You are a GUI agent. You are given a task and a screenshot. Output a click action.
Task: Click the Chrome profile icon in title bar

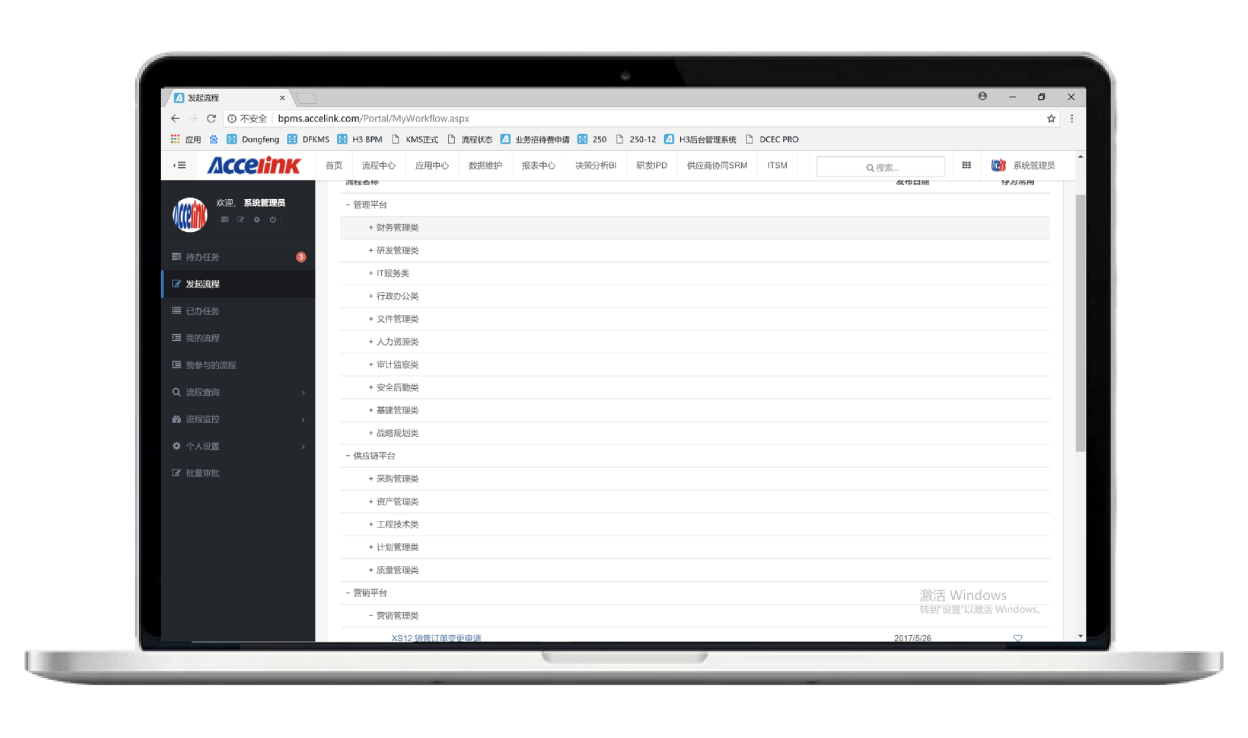(x=982, y=97)
